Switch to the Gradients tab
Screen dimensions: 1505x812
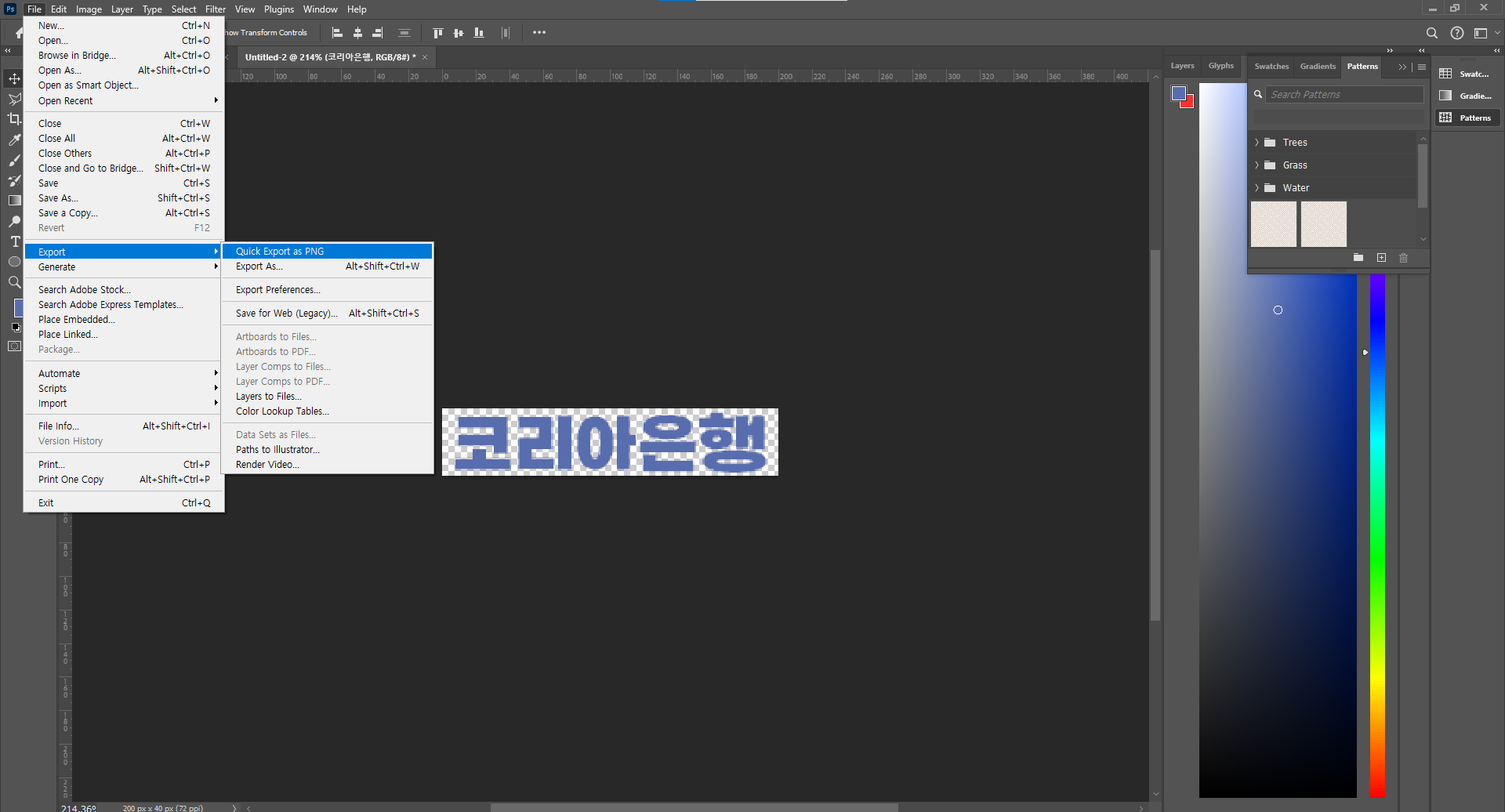pos(1318,67)
